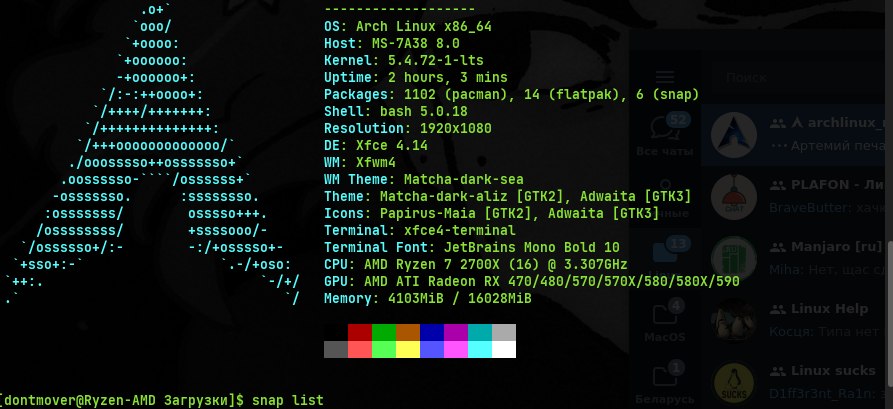893x409 pixels.
Task: Click the GPU: AMD ATI Radeon line
Action: pyautogui.click(x=531, y=281)
